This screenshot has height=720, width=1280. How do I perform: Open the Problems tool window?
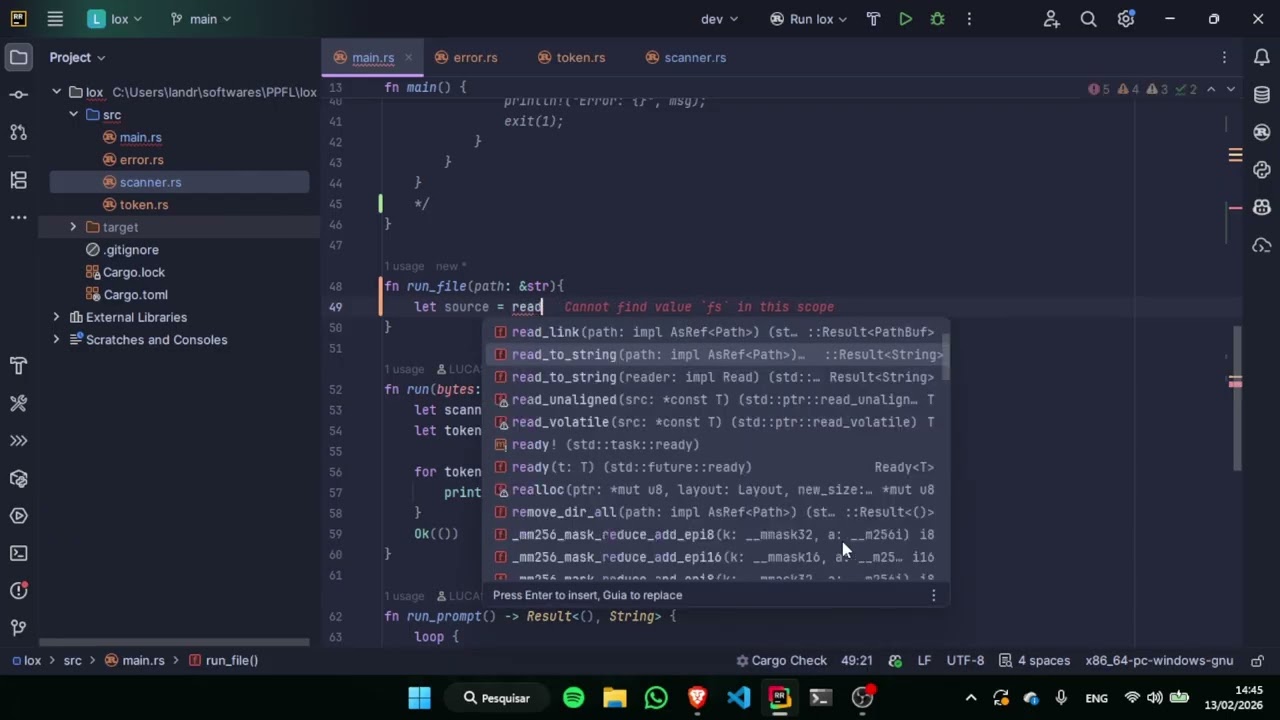(x=18, y=591)
